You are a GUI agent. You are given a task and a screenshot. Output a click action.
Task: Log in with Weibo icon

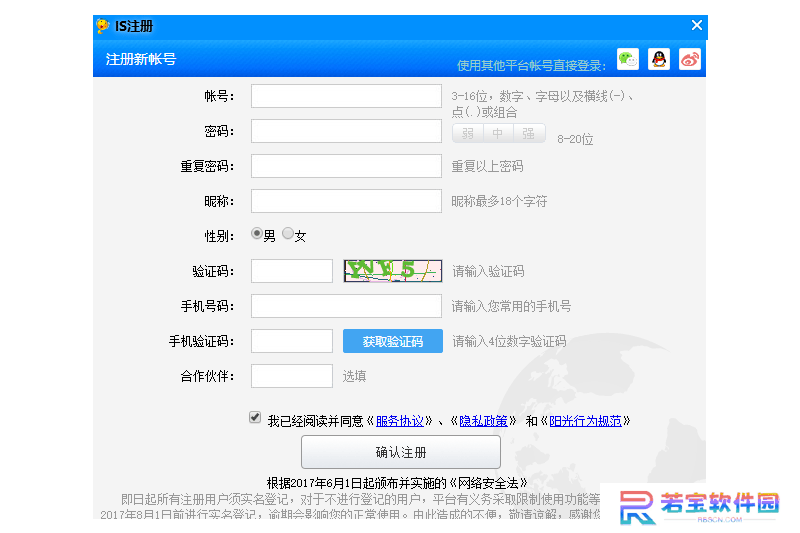690,59
